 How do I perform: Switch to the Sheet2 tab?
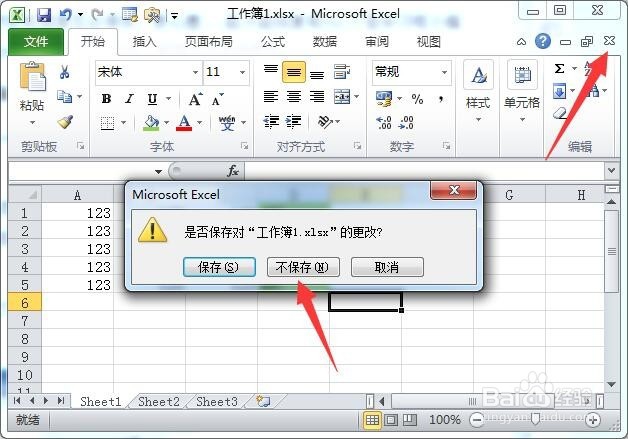point(159,401)
